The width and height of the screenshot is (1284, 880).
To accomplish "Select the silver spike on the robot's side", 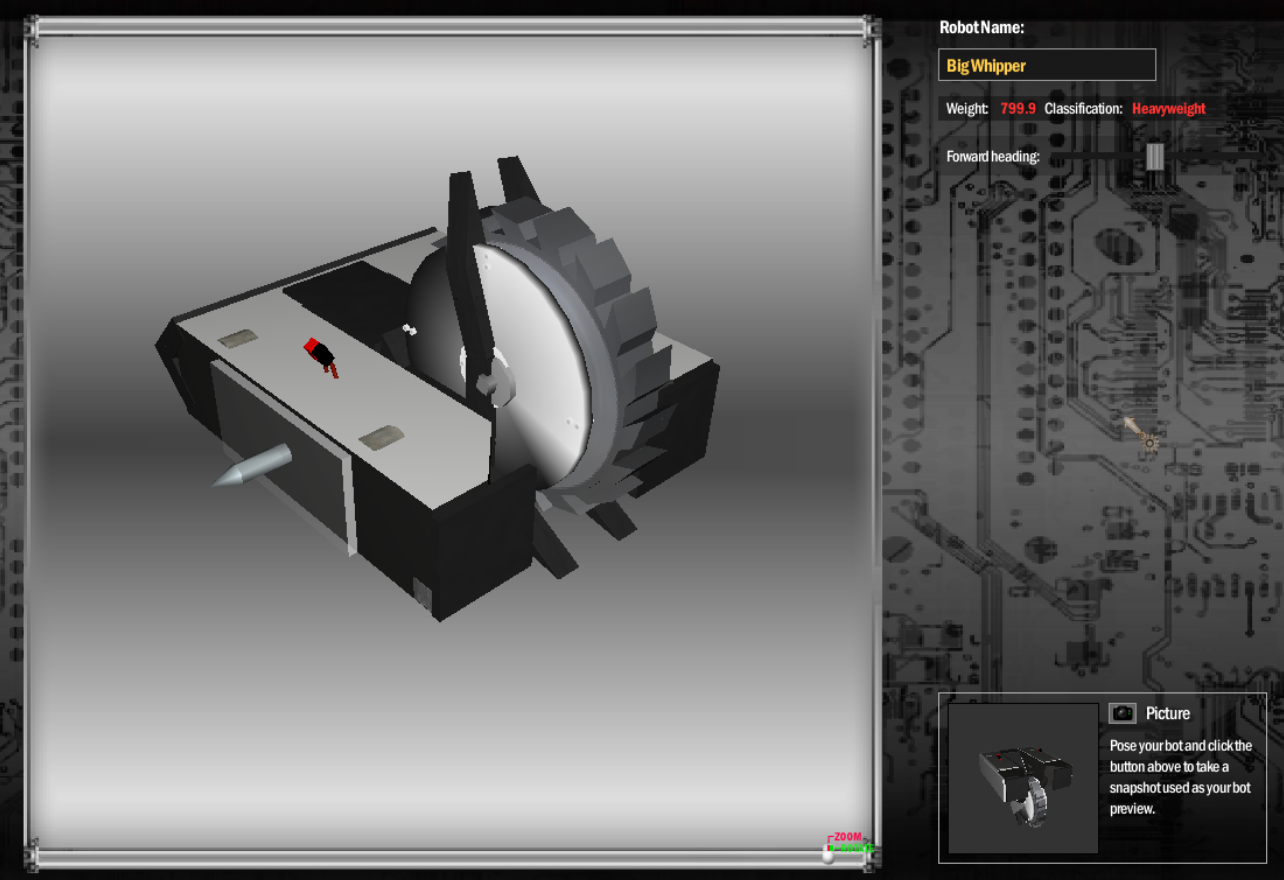I will pyautogui.click(x=254, y=467).
